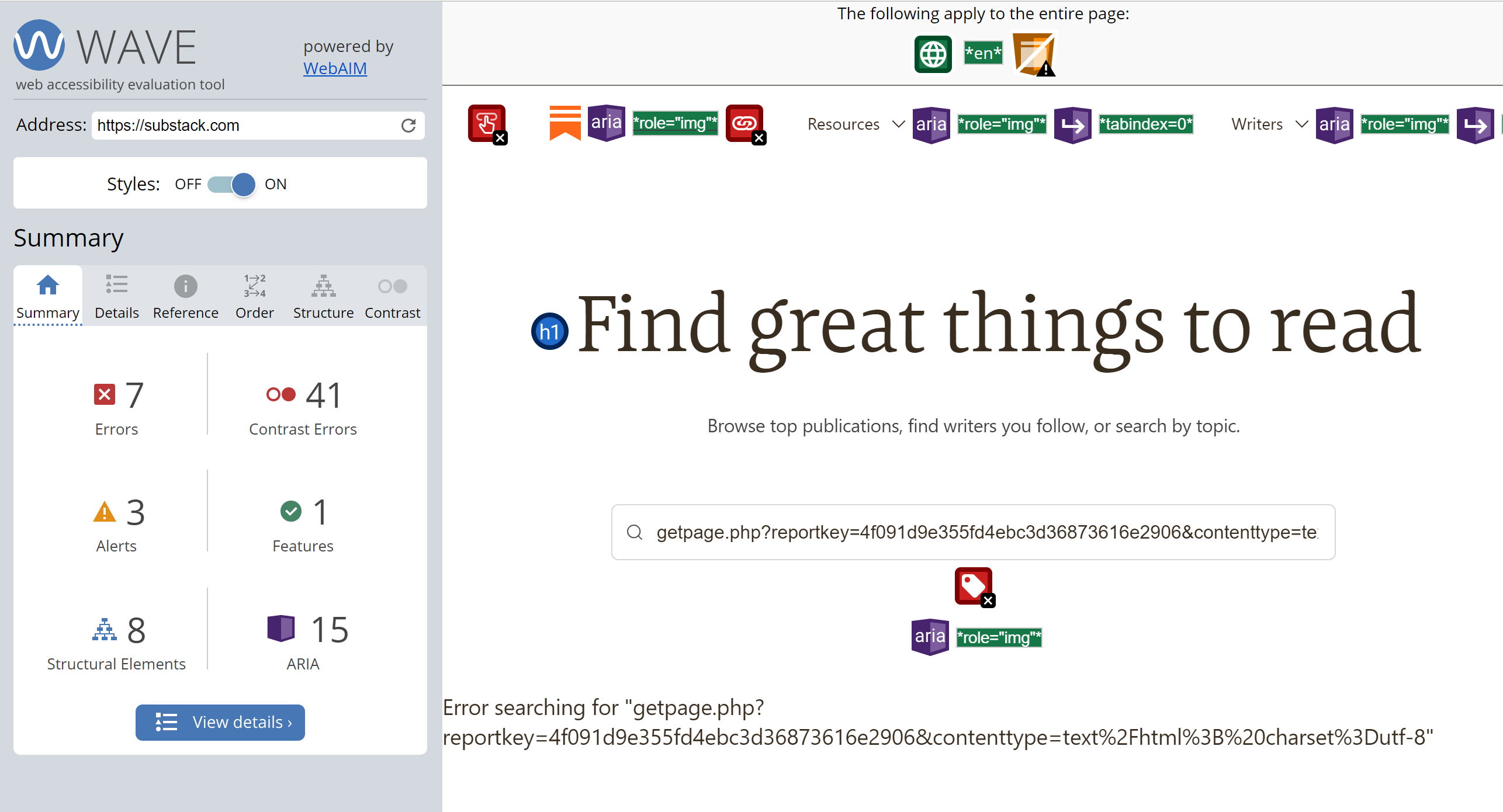The height and width of the screenshot is (812, 1503).
Task: Click role="img" tag below the search box
Action: pyautogui.click(x=999, y=637)
